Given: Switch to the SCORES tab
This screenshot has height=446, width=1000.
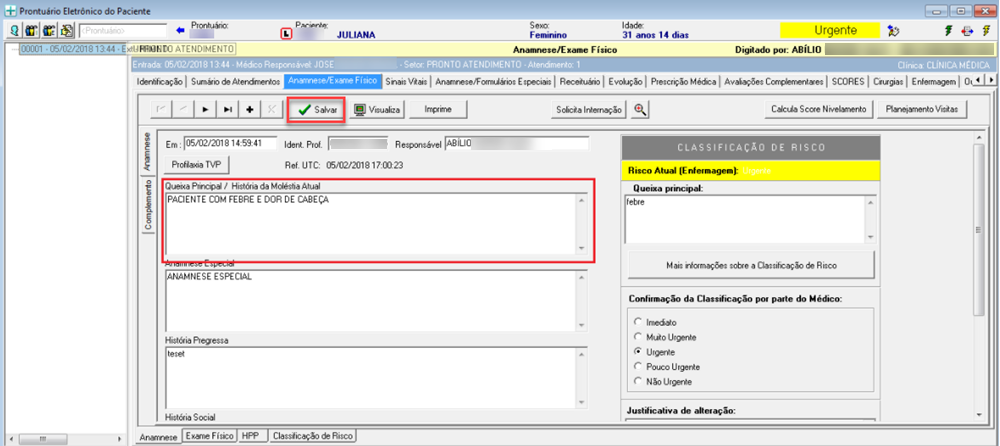Looking at the screenshot, I should pyautogui.click(x=848, y=82).
